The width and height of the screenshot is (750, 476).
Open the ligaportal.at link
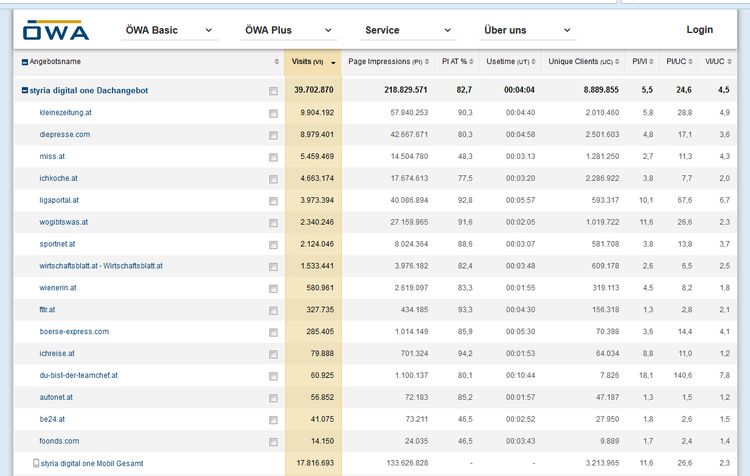(59, 200)
